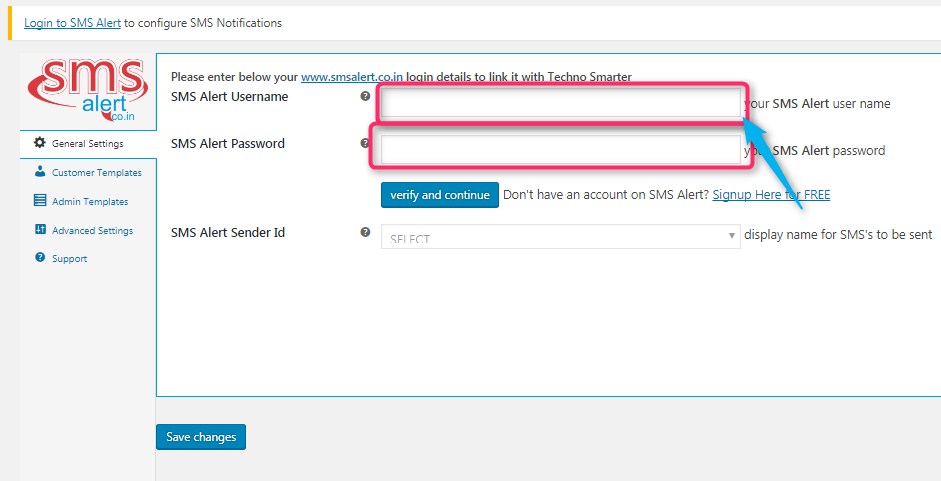
Task: Click the Admin Templates list icon
Action: [x=40, y=201]
